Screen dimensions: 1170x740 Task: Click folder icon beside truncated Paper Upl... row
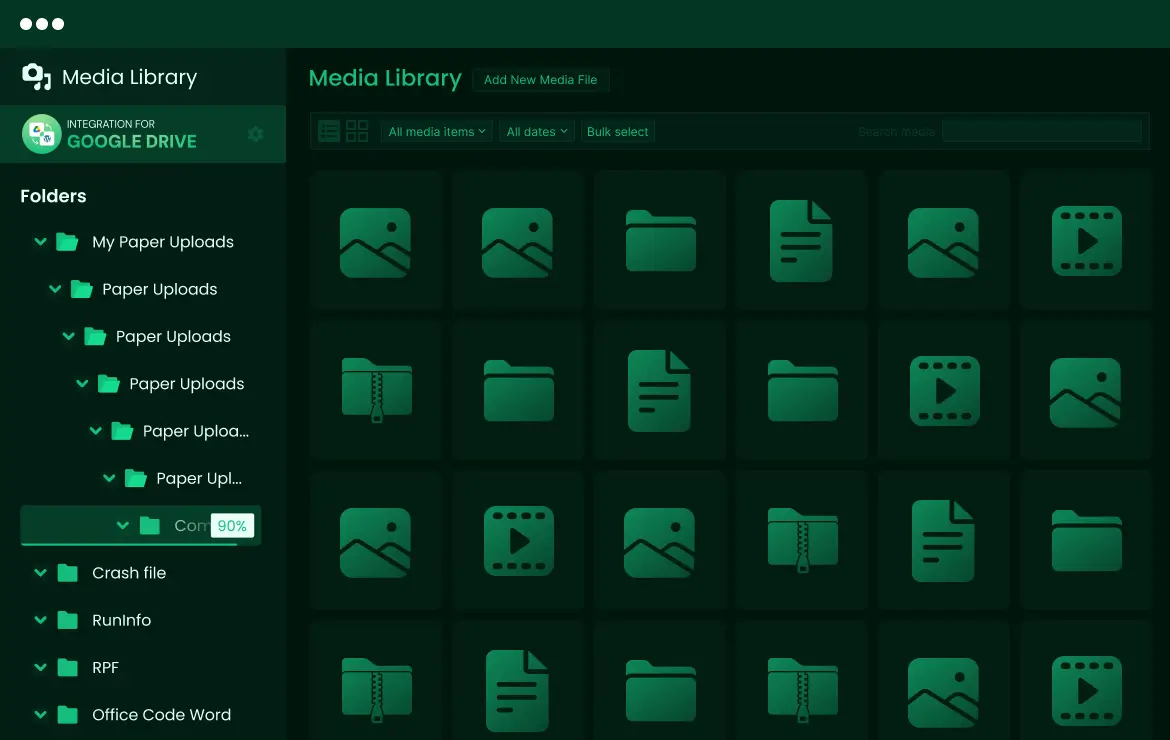click(x=135, y=478)
